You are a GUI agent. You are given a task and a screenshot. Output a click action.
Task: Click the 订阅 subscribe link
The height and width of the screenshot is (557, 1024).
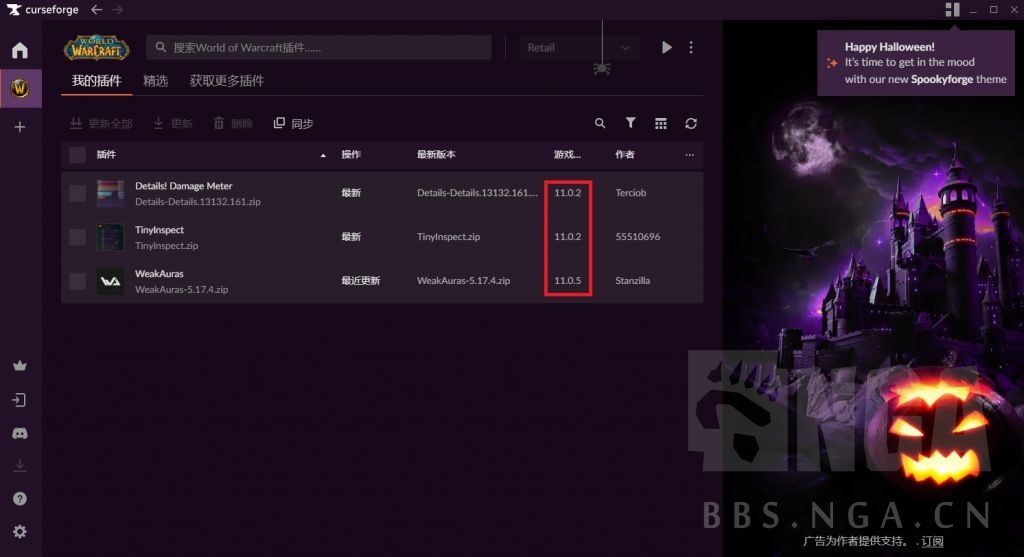pos(932,541)
